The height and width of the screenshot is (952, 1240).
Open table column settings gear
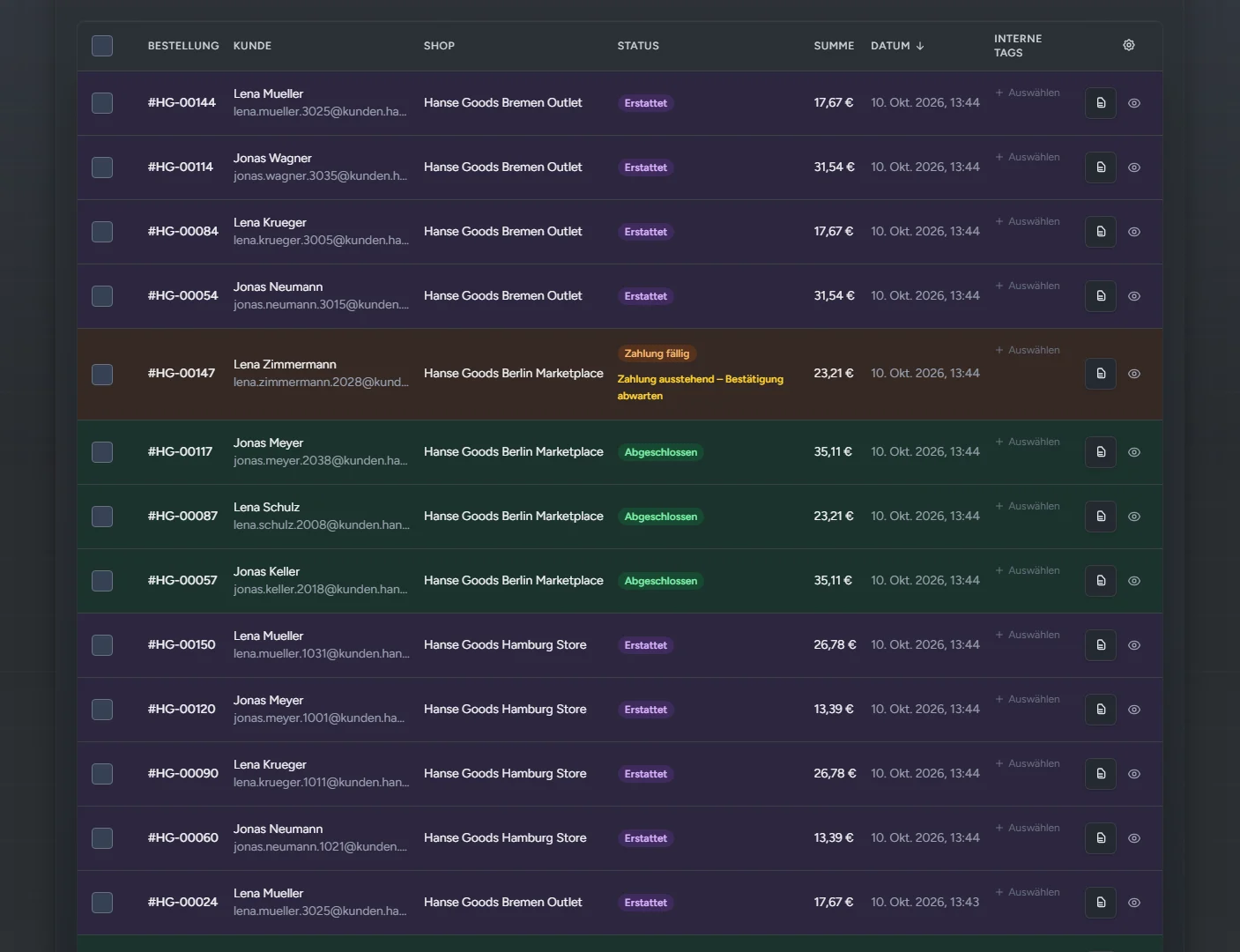click(1129, 45)
